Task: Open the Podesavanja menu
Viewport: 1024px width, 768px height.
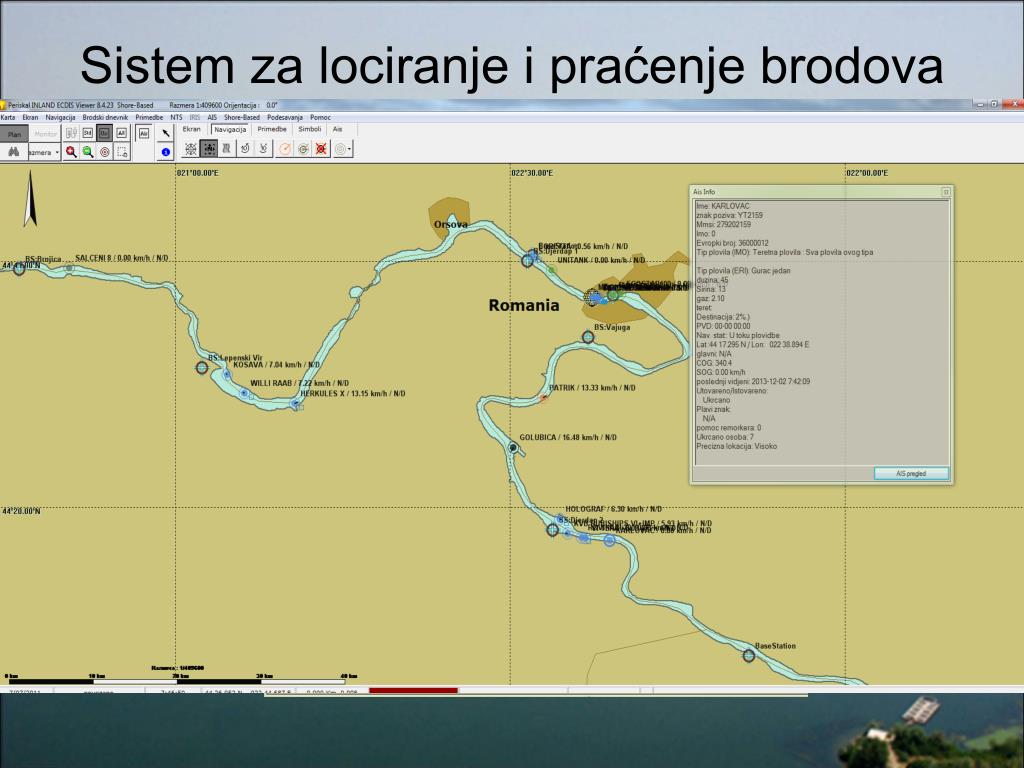Action: click(285, 118)
